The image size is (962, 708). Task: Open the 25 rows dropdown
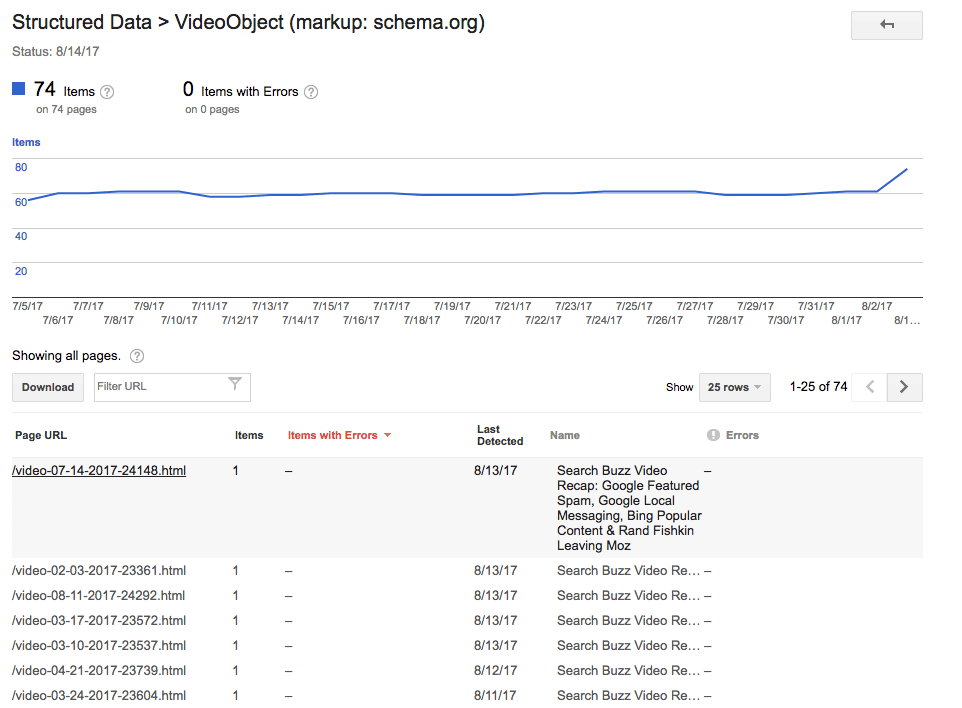(x=735, y=387)
